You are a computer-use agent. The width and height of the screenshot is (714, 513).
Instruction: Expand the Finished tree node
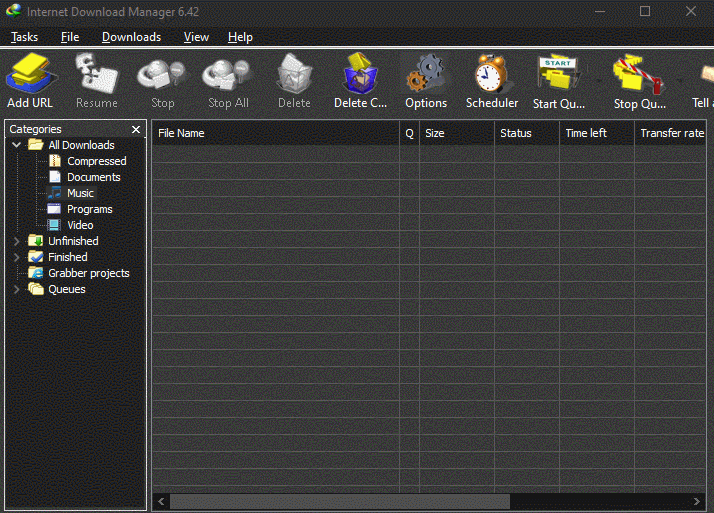(17, 257)
